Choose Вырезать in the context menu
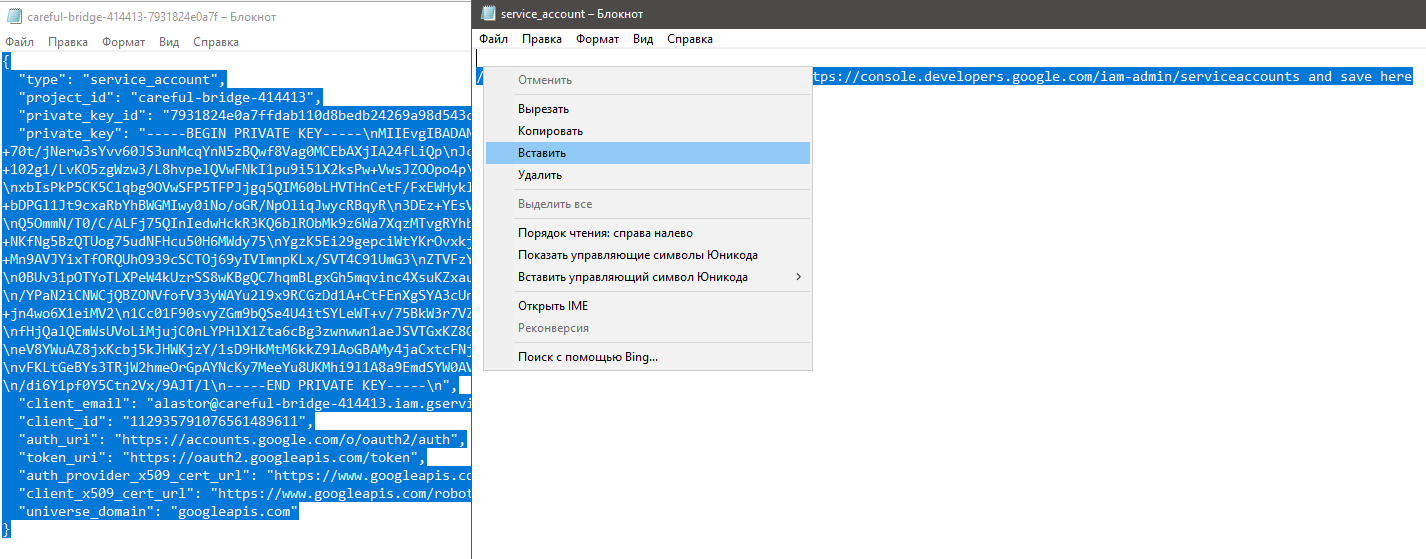The height and width of the screenshot is (559, 1426). coord(648,109)
